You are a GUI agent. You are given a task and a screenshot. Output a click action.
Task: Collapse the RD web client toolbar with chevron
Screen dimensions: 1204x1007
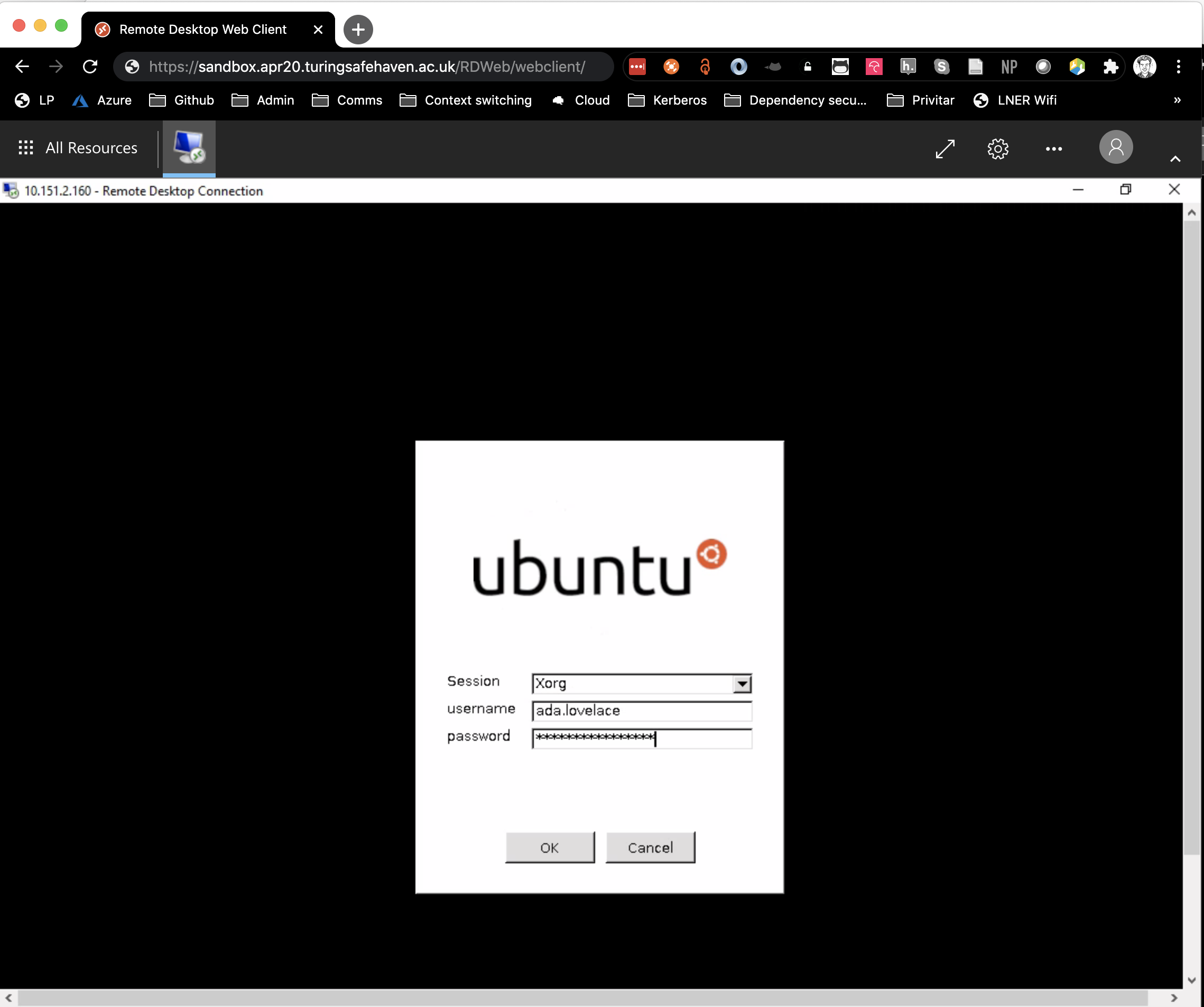(1175, 160)
